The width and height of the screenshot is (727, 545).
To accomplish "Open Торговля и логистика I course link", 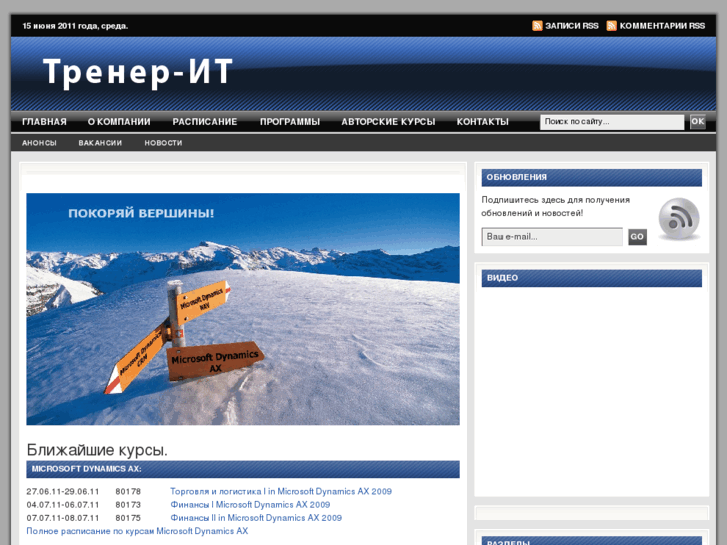I will tap(281, 491).
